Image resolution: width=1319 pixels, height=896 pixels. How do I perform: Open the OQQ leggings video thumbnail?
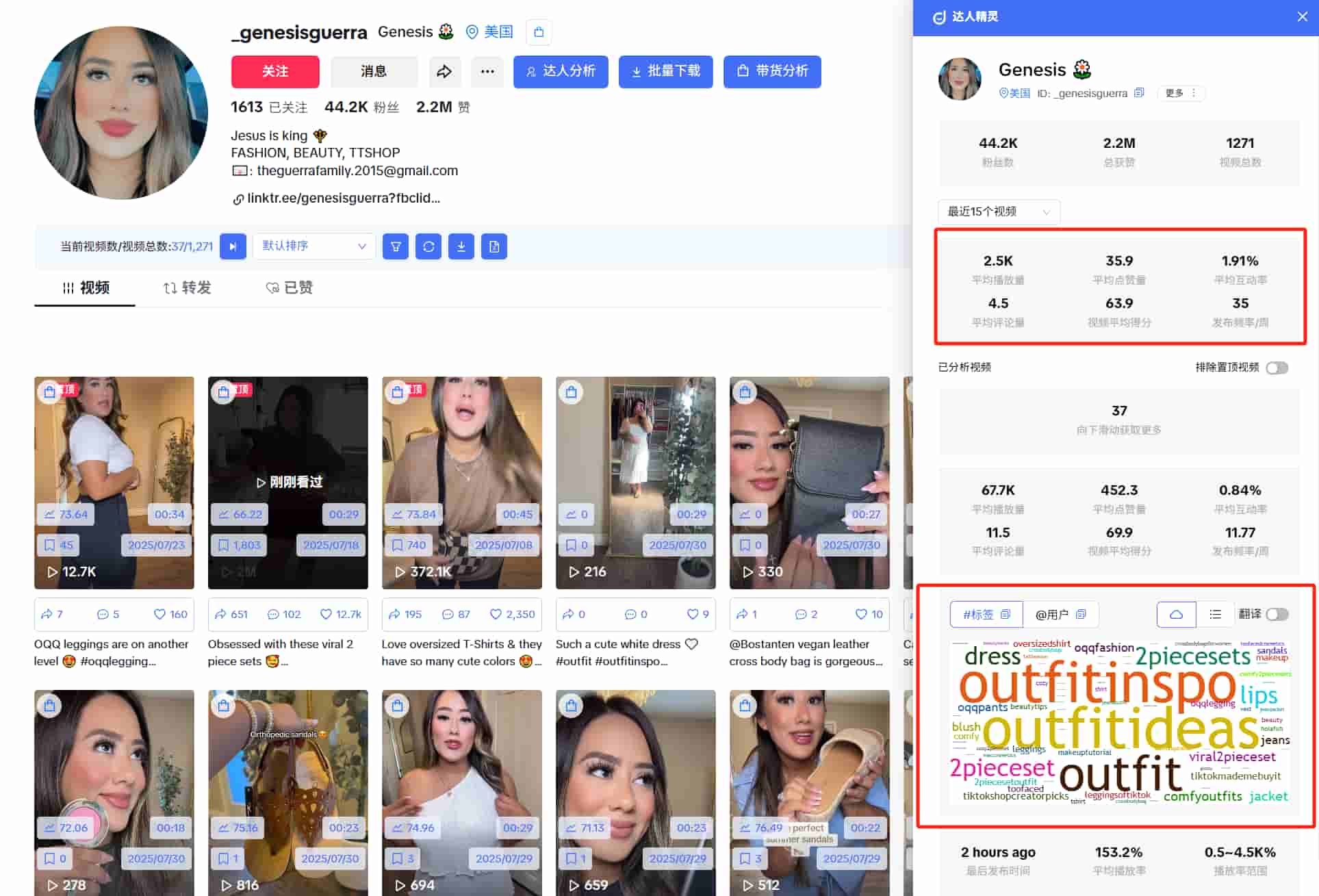114,472
